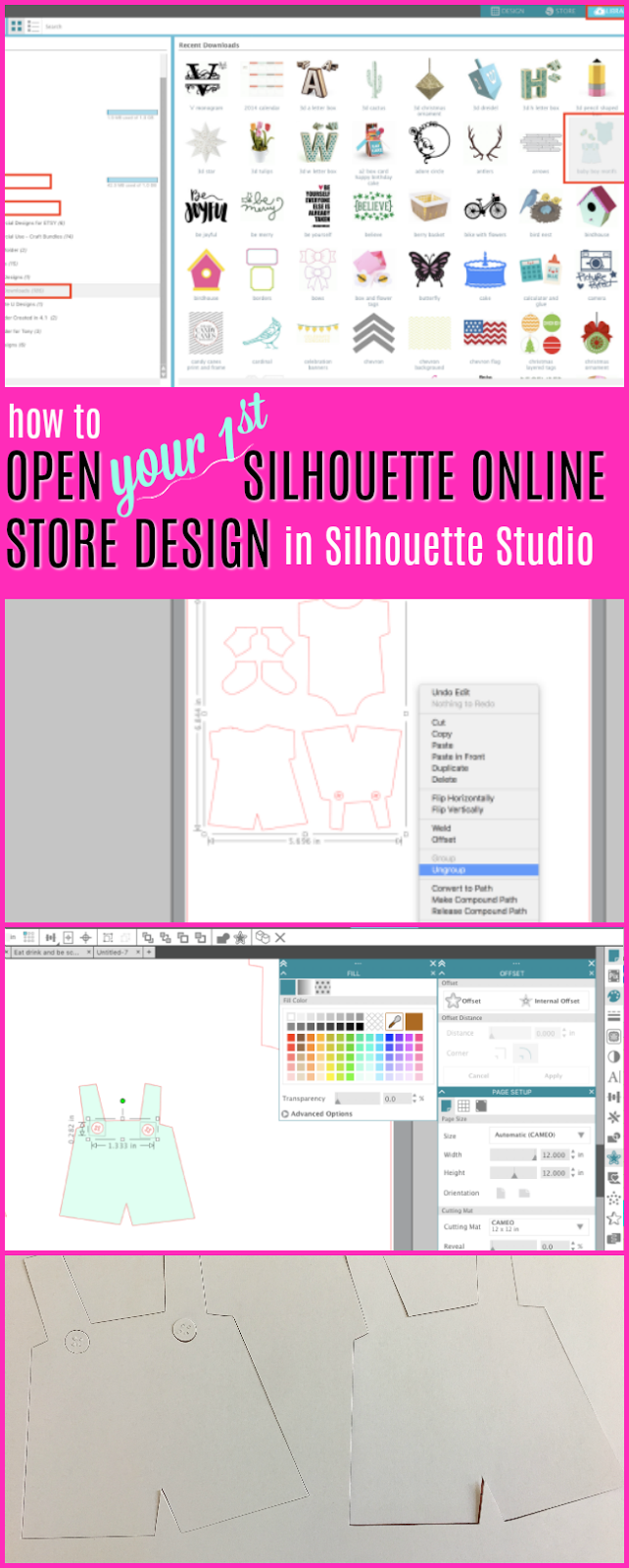Click the page Width value field

pyautogui.click(x=555, y=1154)
